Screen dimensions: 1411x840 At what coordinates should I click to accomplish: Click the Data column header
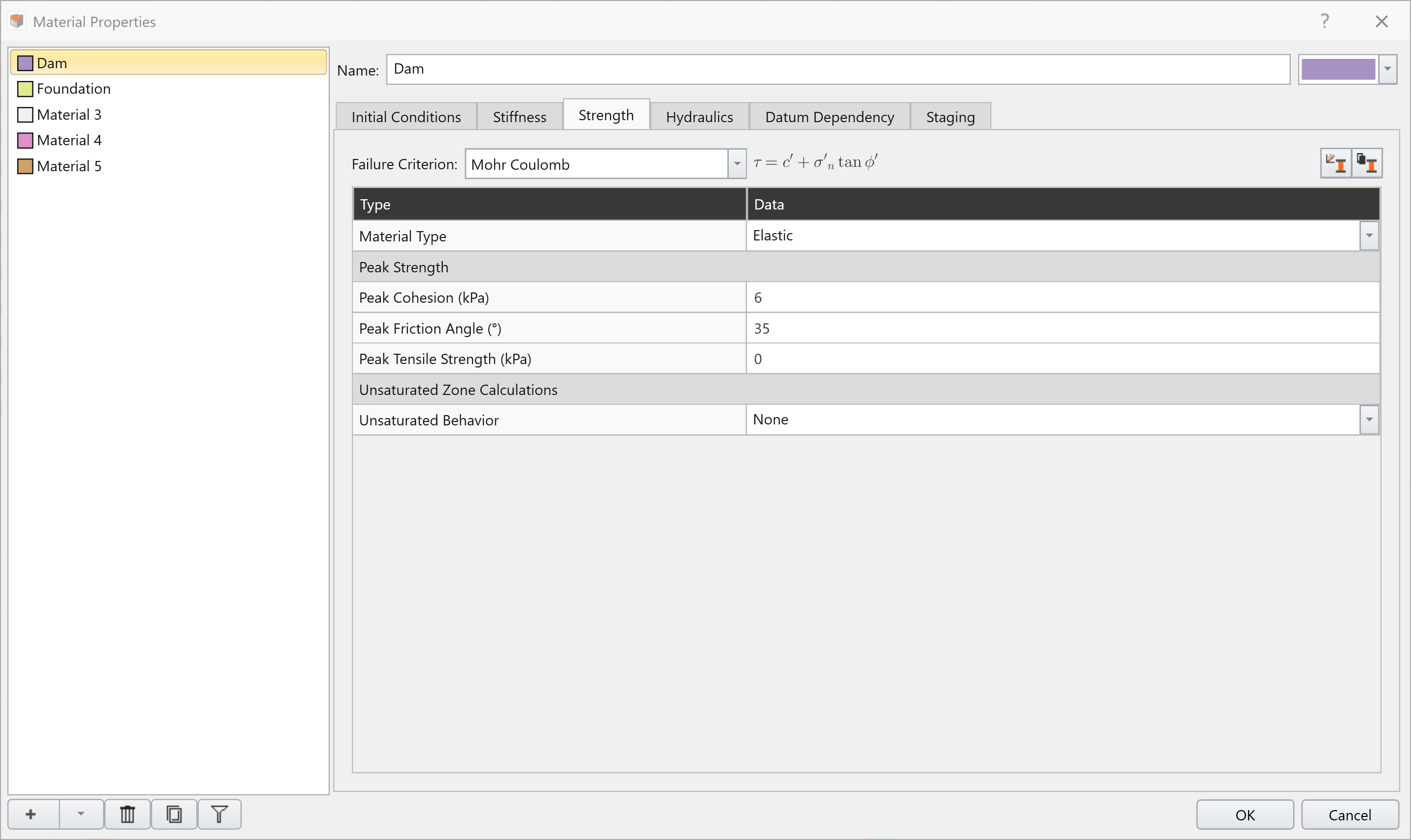pyautogui.click(x=1063, y=204)
